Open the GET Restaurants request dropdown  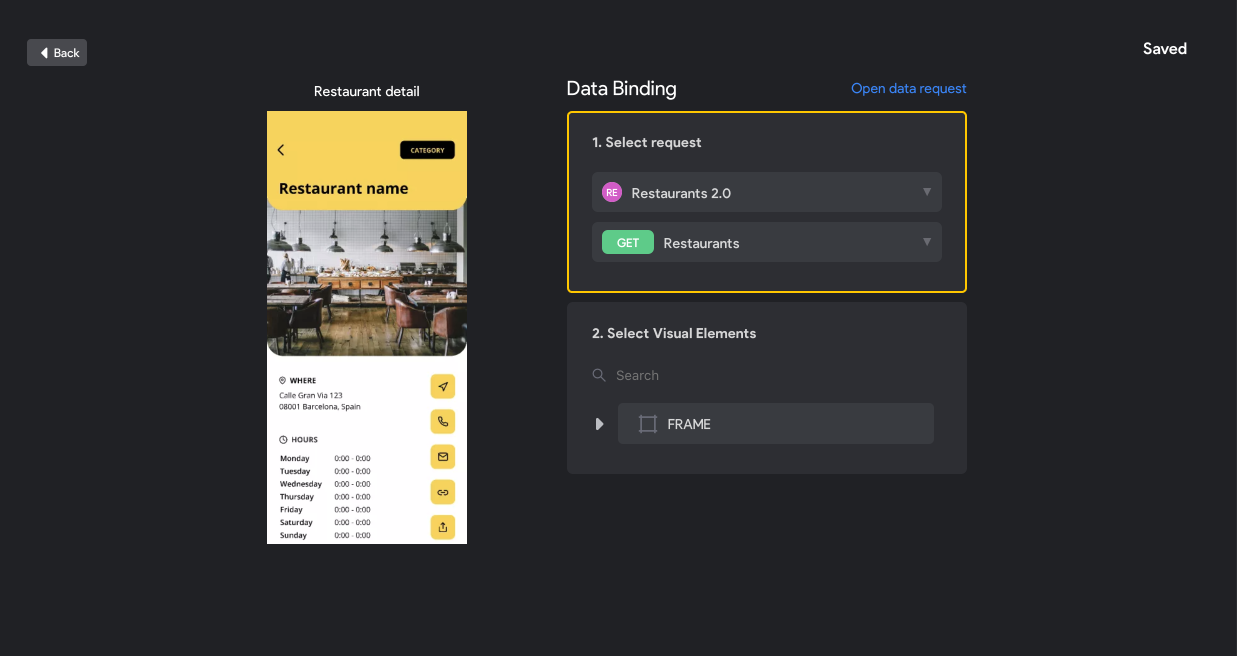pos(766,242)
